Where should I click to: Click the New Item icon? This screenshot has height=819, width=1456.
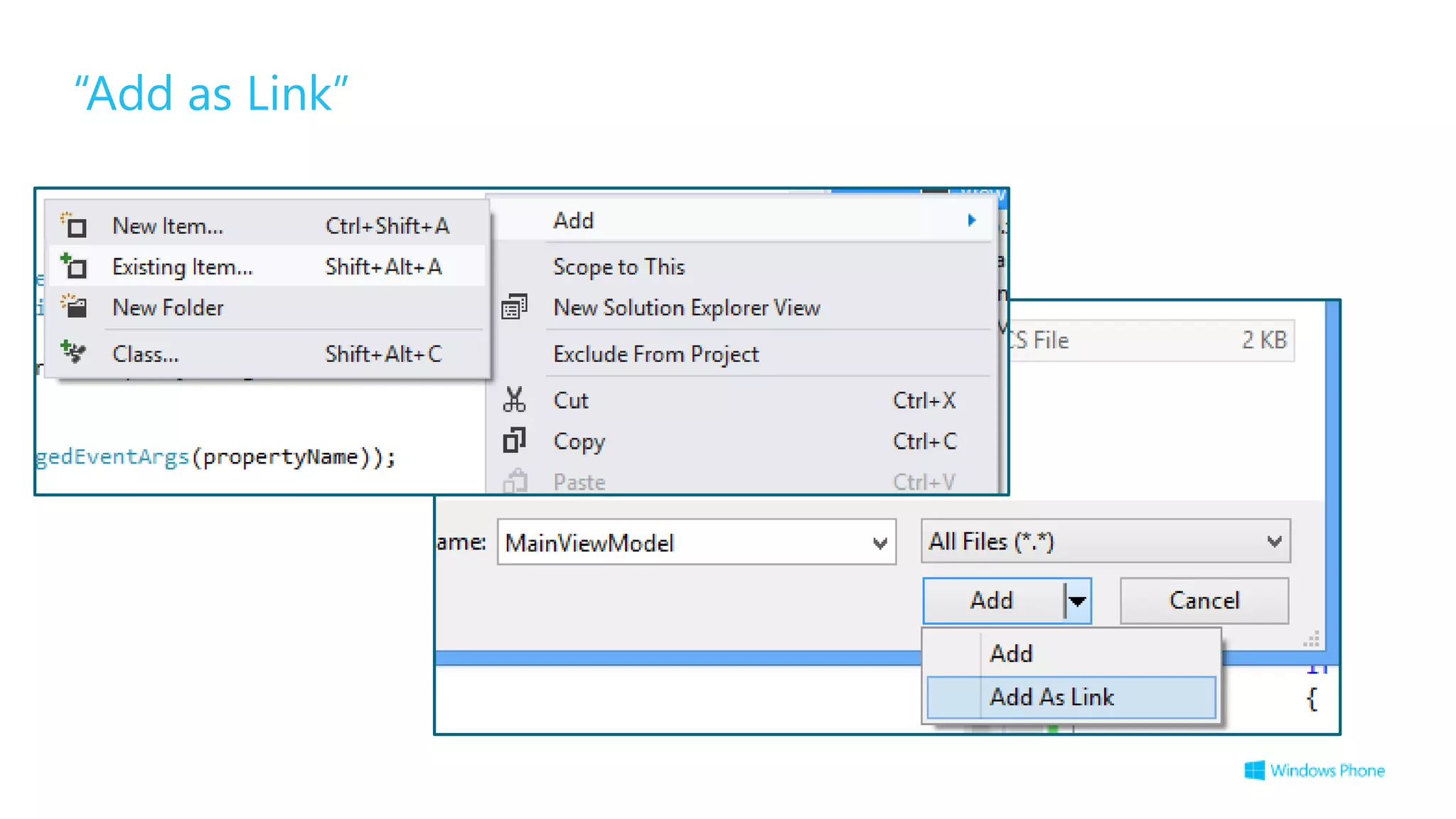(73, 225)
